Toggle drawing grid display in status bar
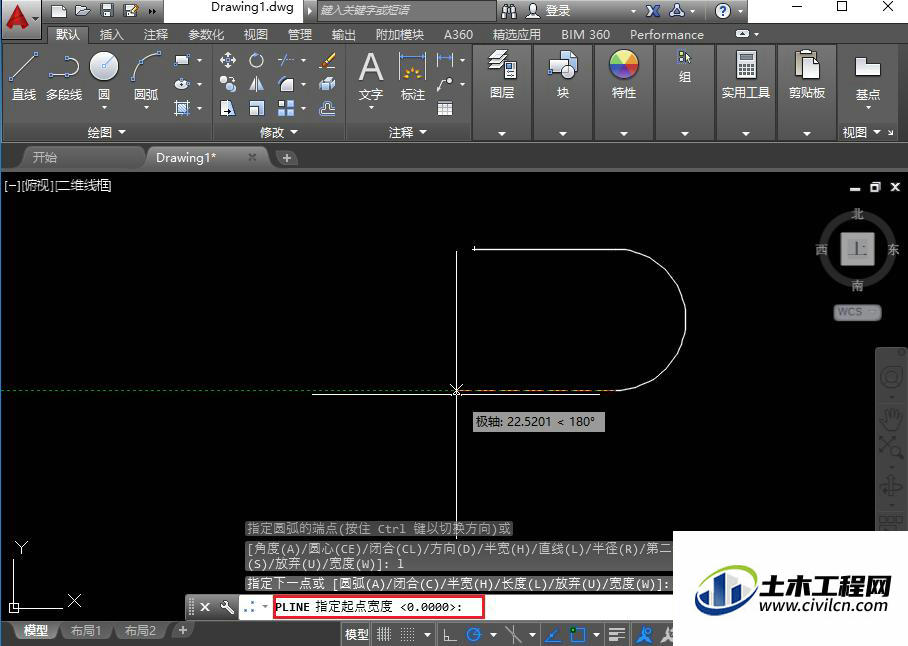 click(x=384, y=634)
